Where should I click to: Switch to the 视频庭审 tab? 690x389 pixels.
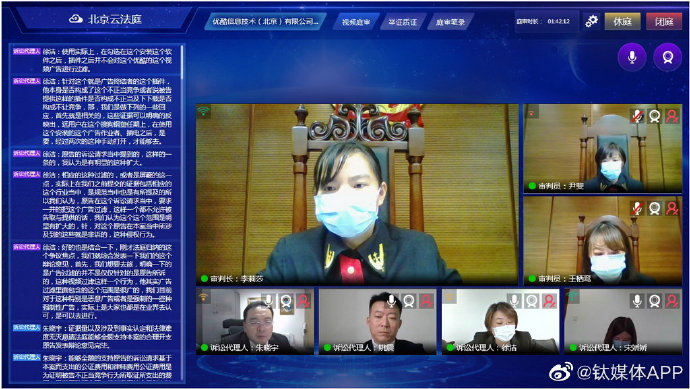[x=356, y=22]
